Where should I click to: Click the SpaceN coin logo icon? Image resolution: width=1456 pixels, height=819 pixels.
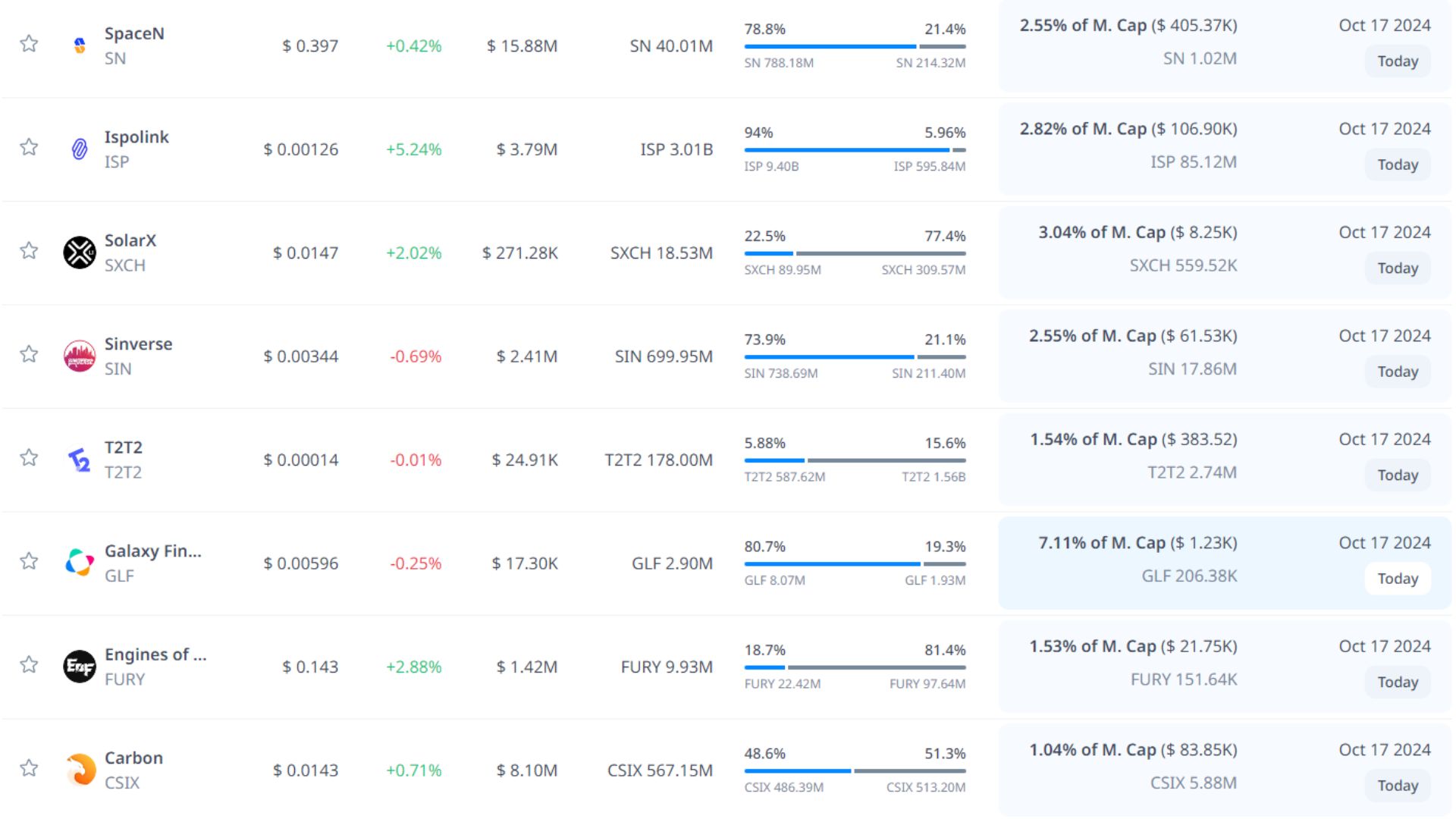pyautogui.click(x=80, y=45)
